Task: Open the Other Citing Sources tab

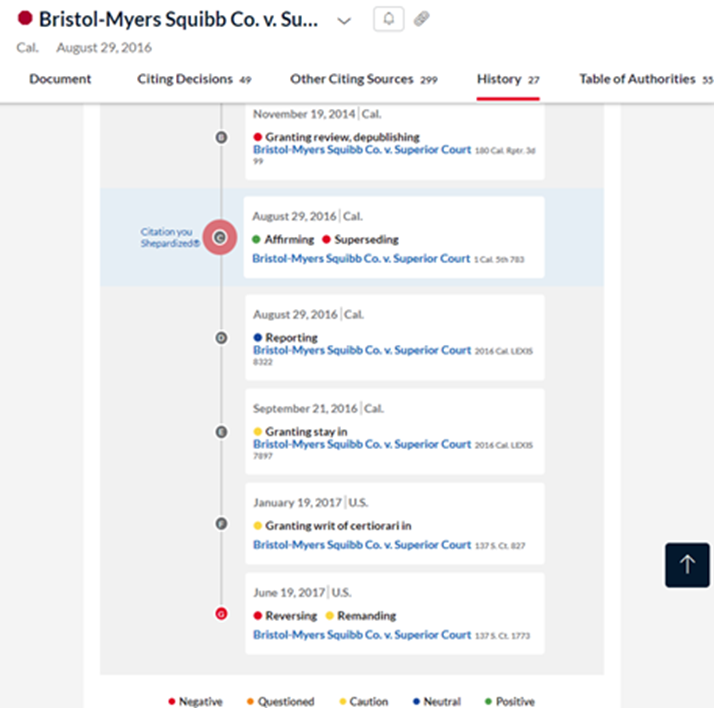Action: coord(364,79)
